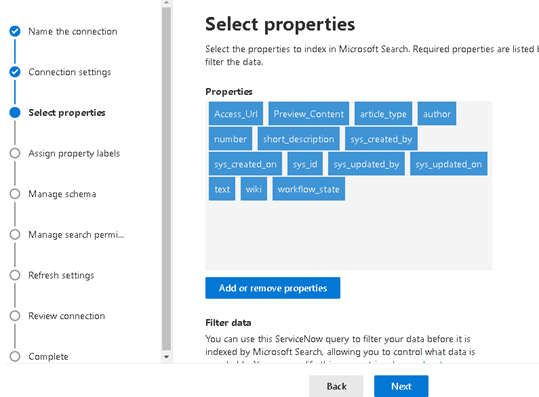The image size is (539, 397).
Task: Select the sys_created_on property tag
Action: point(245,164)
